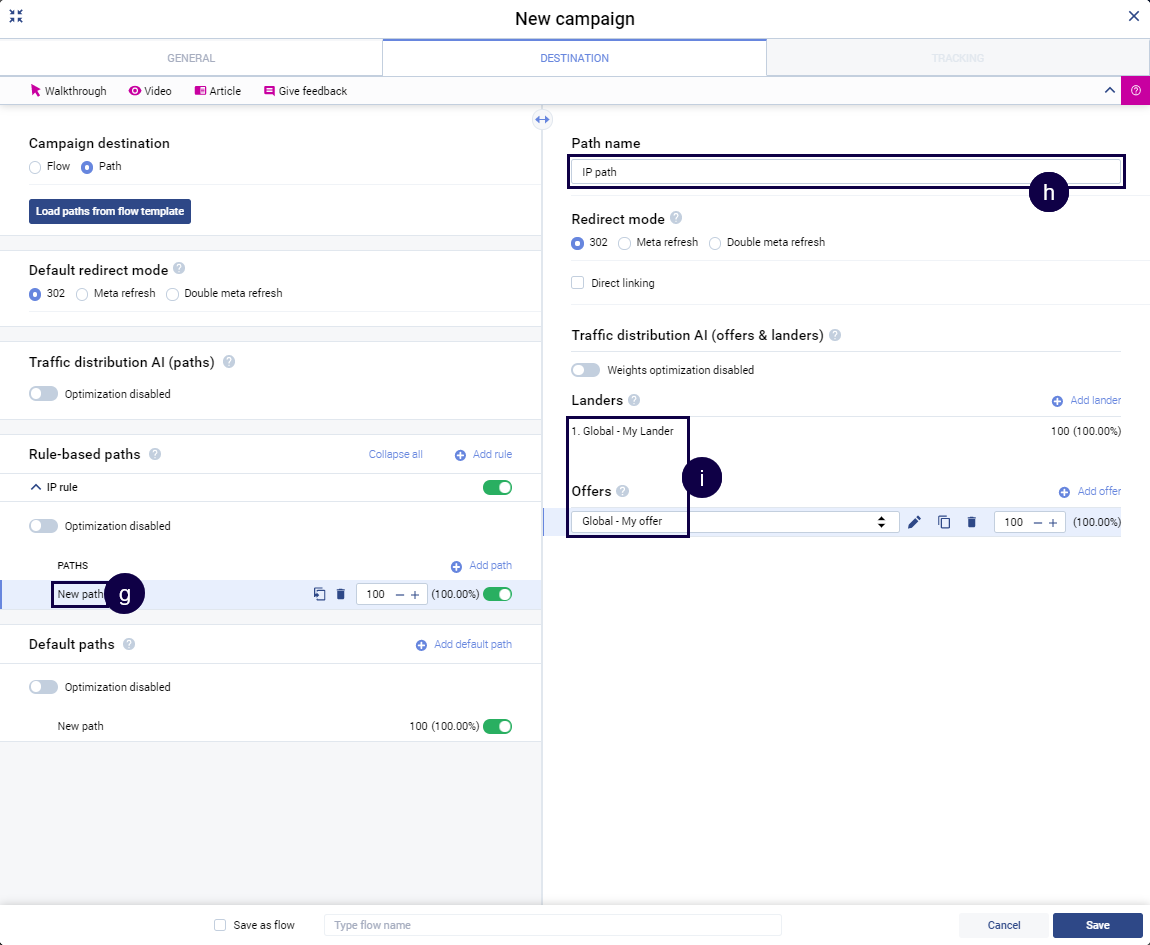Duplicate the Global - My offer entry
The image size is (1150, 945).
click(x=943, y=522)
